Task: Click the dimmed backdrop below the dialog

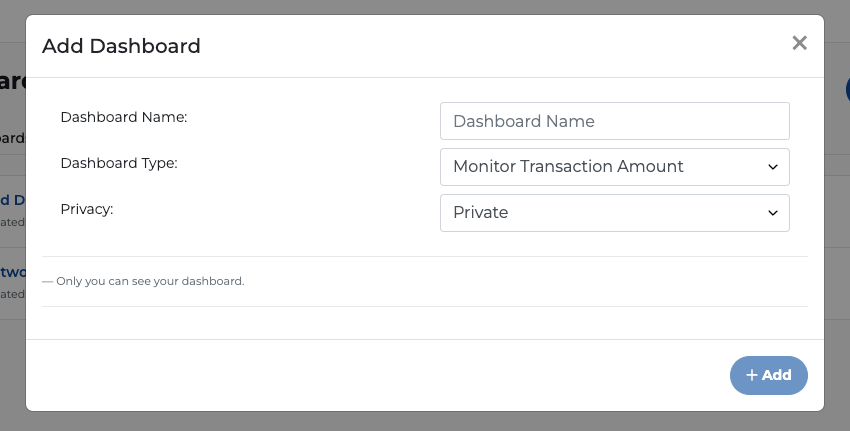Action: [x=425, y=422]
